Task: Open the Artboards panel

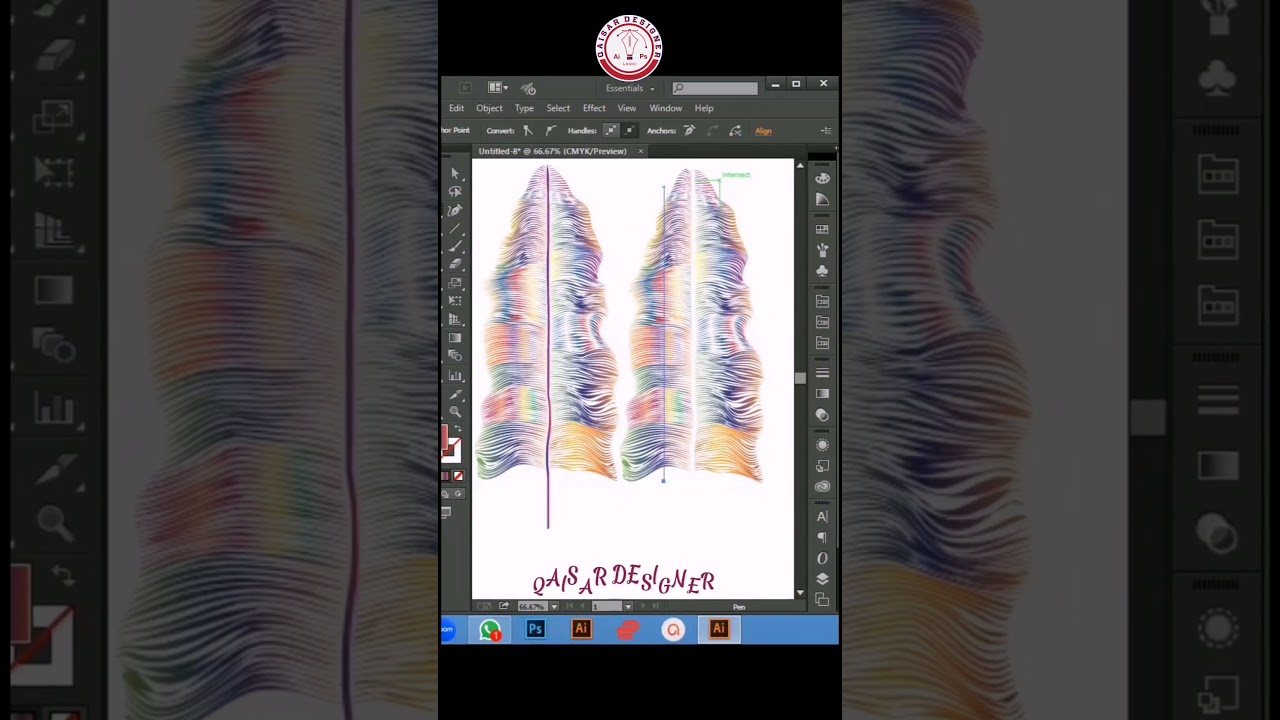Action: [x=822, y=600]
